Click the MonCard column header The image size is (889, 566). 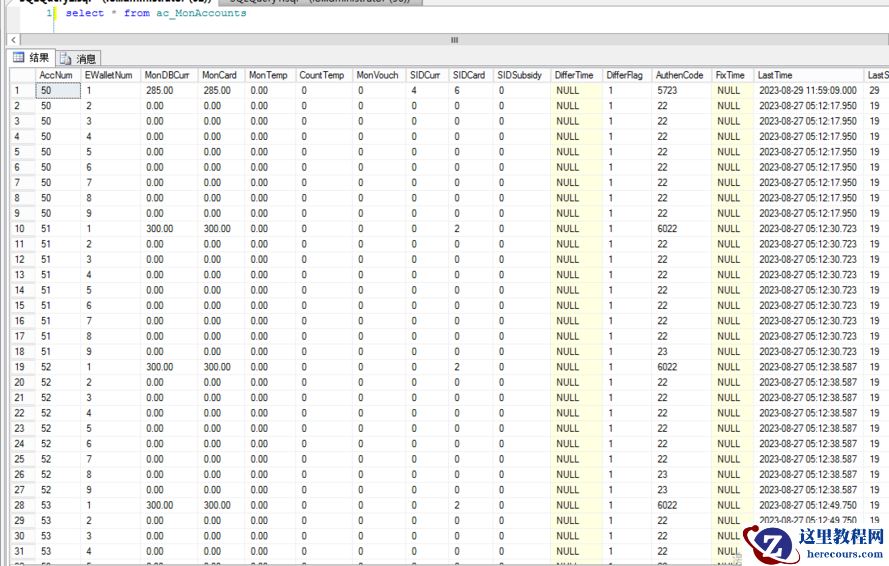pos(219,75)
